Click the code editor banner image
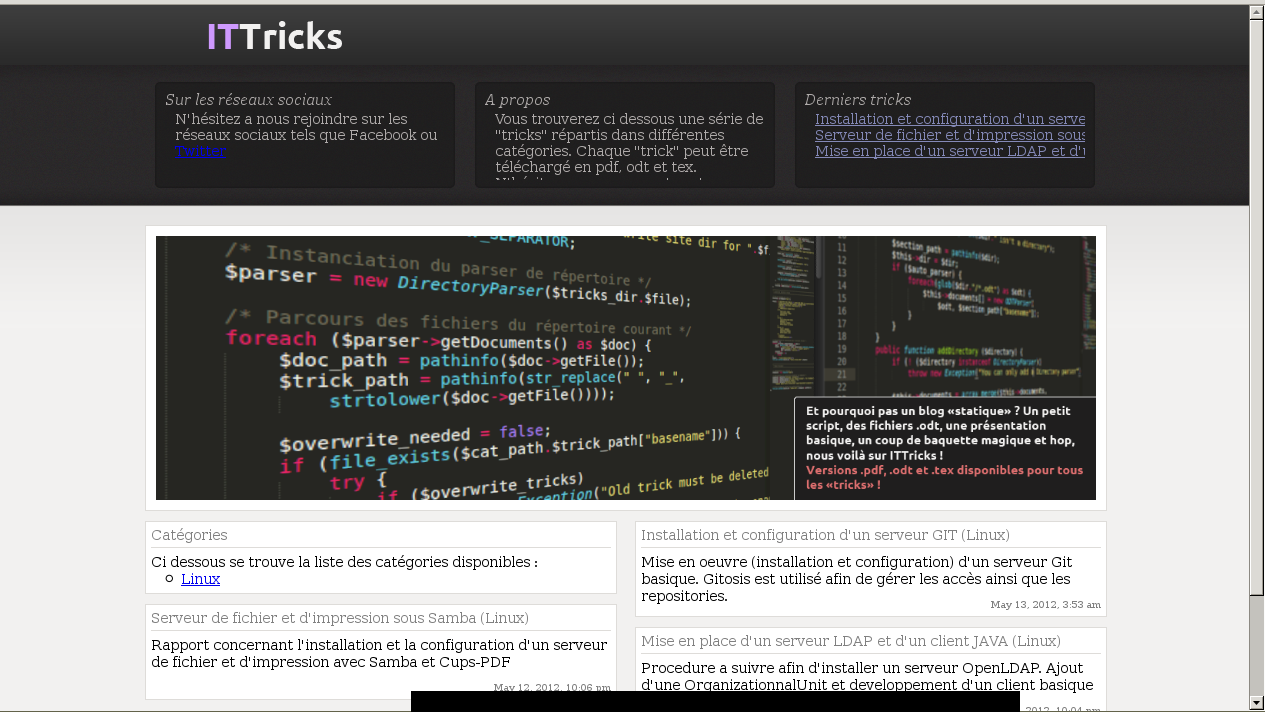Screen dimensions: 1265x712 tap(626, 368)
